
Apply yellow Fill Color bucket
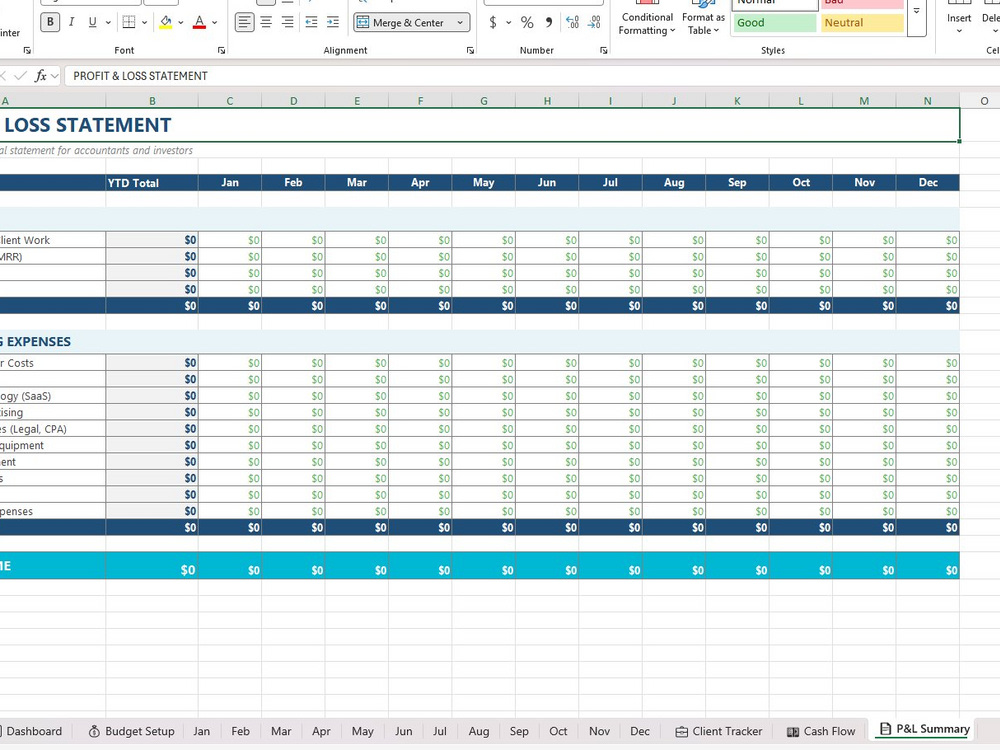click(166, 22)
